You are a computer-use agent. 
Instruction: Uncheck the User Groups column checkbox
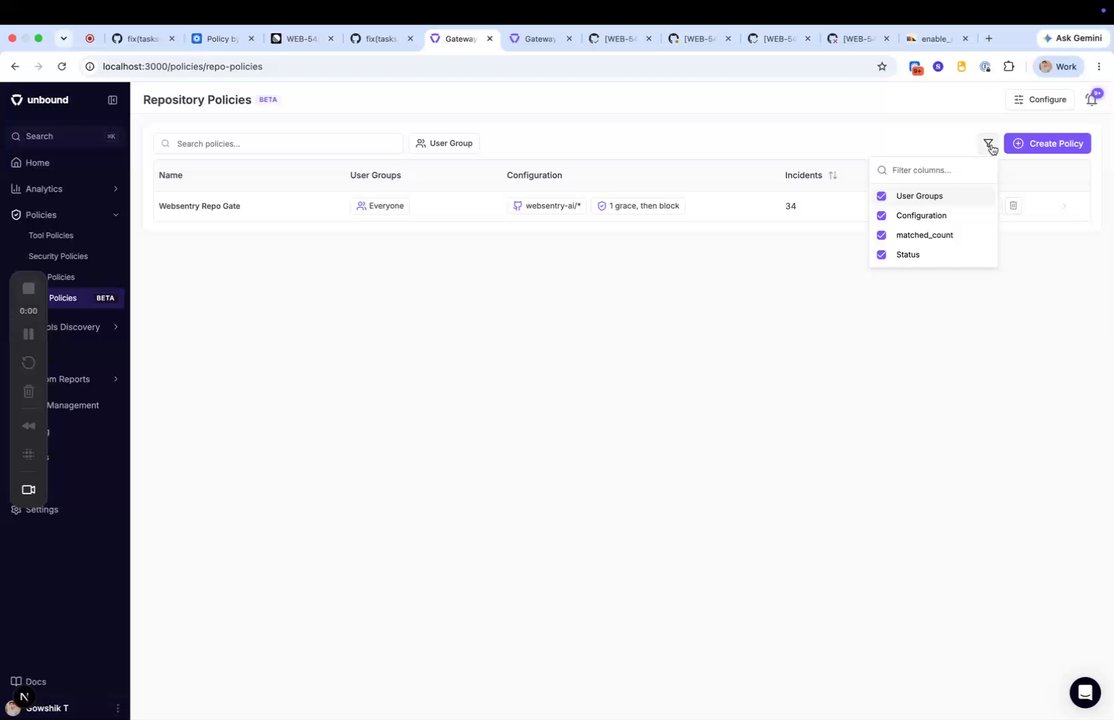coord(882,196)
